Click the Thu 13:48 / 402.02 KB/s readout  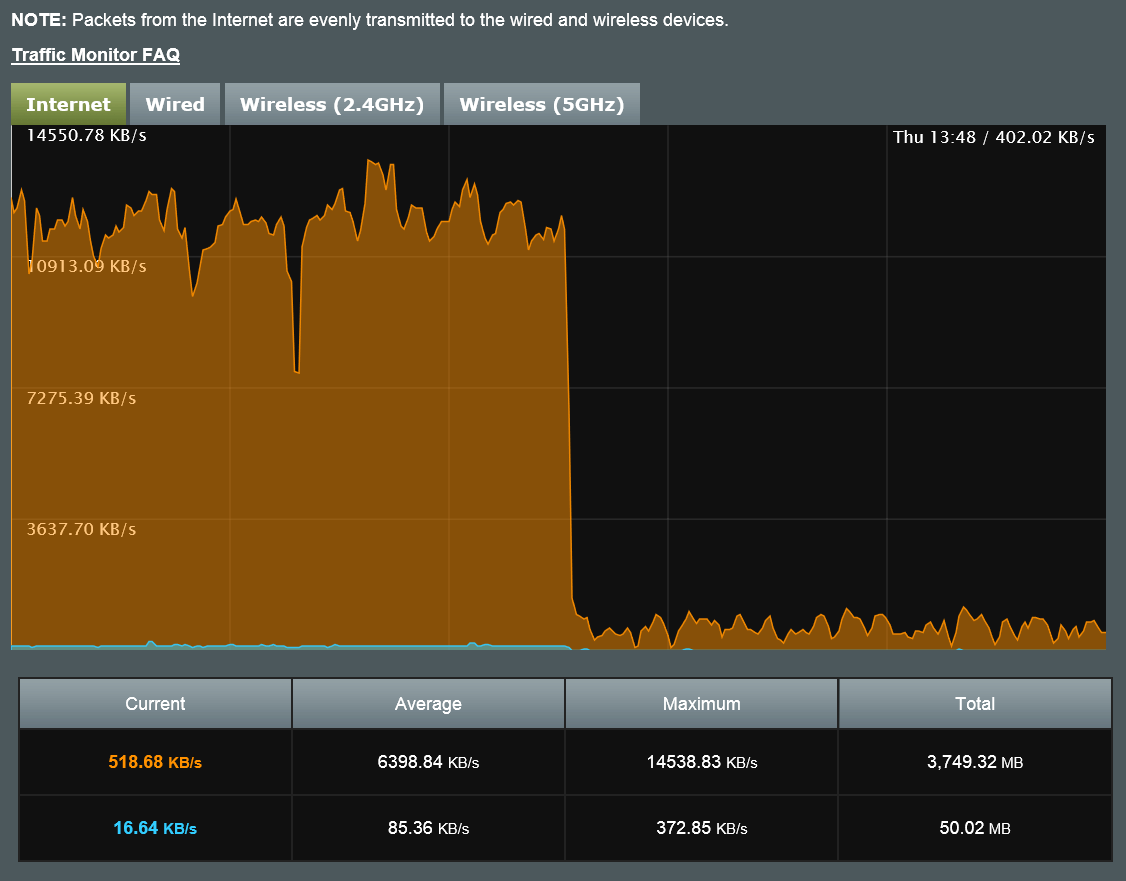[x=994, y=137]
